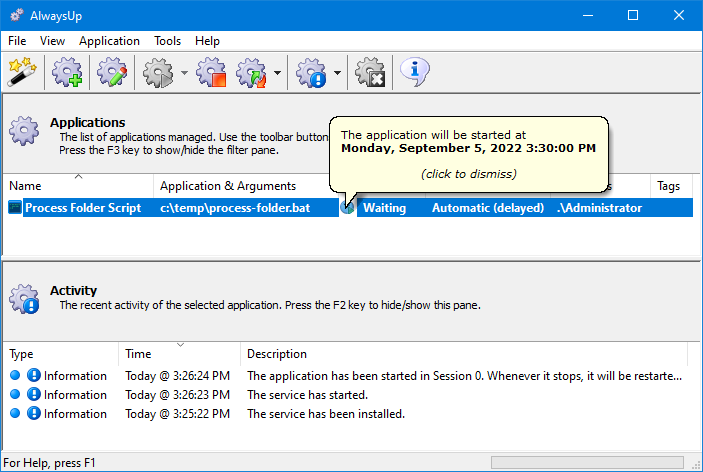This screenshot has width=703, height=472.
Task: Open the Start Application dropdown arrow
Action: 184,73
